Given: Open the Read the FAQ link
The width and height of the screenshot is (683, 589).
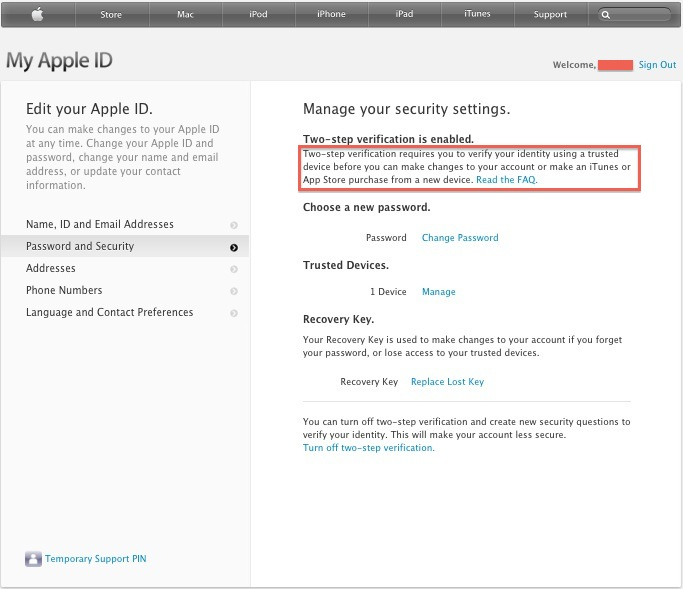Looking at the screenshot, I should point(507,180).
